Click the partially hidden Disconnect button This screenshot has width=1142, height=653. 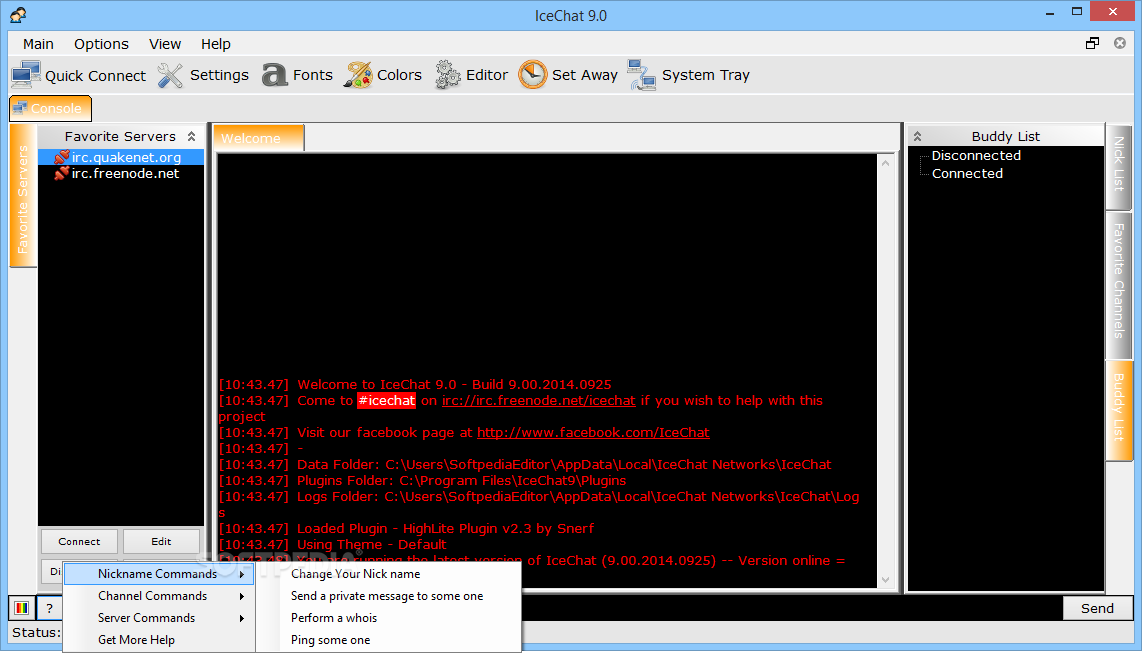point(52,571)
